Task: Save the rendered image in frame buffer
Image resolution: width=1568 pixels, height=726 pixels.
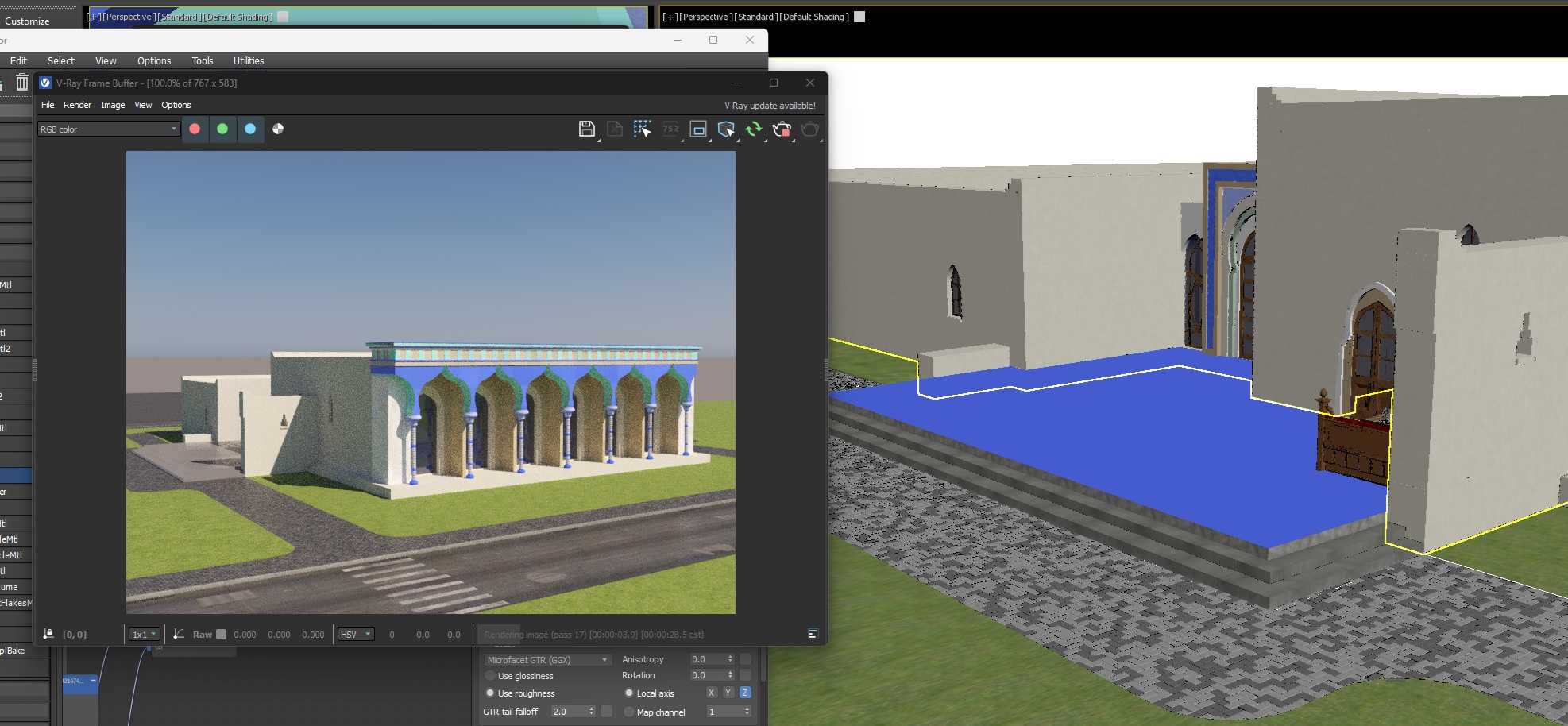Action: tap(586, 129)
